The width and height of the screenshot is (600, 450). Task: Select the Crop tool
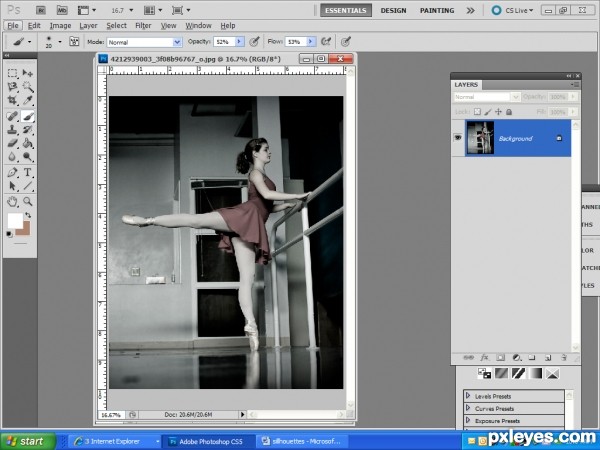click(x=12, y=101)
